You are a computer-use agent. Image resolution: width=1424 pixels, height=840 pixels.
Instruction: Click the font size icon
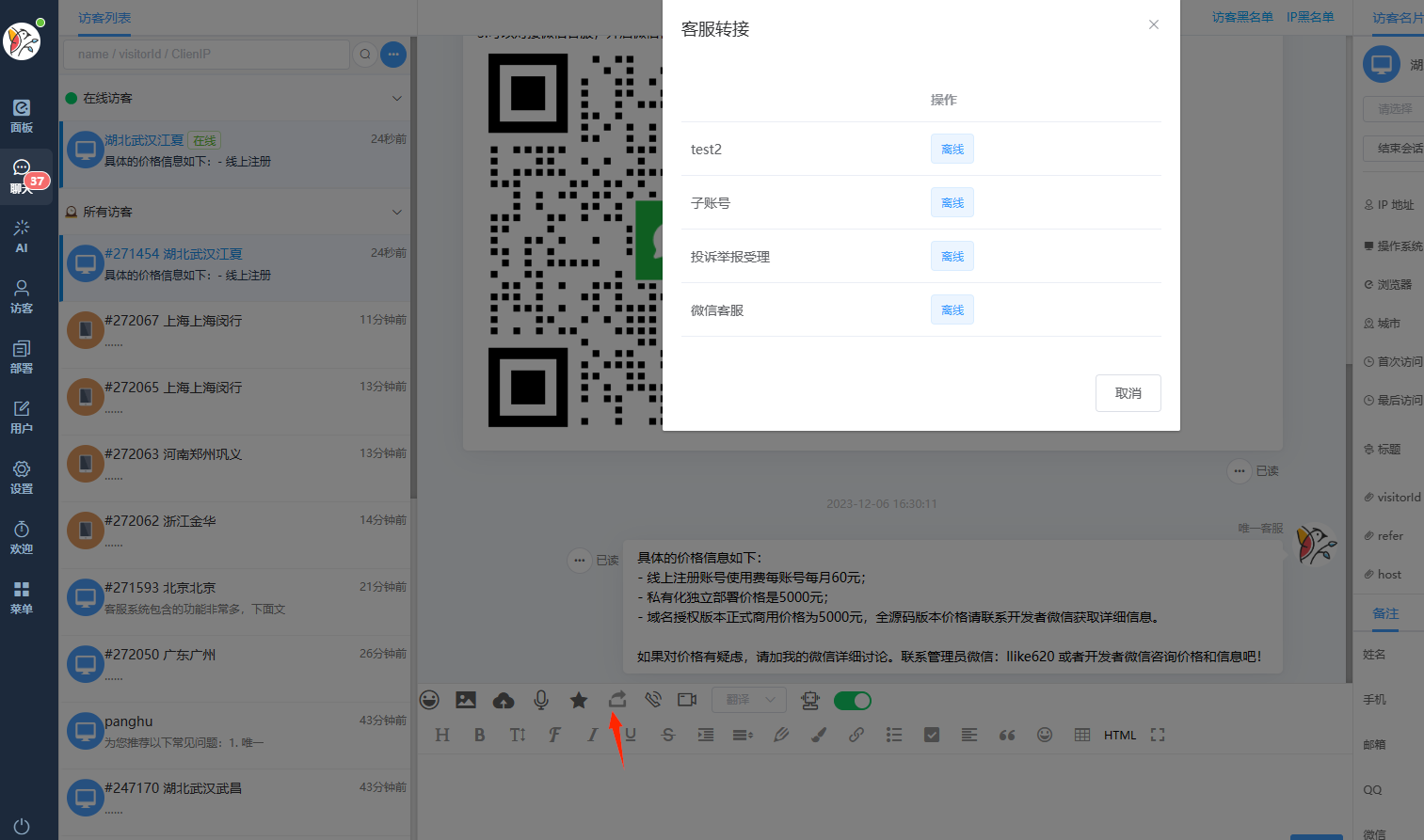click(518, 735)
